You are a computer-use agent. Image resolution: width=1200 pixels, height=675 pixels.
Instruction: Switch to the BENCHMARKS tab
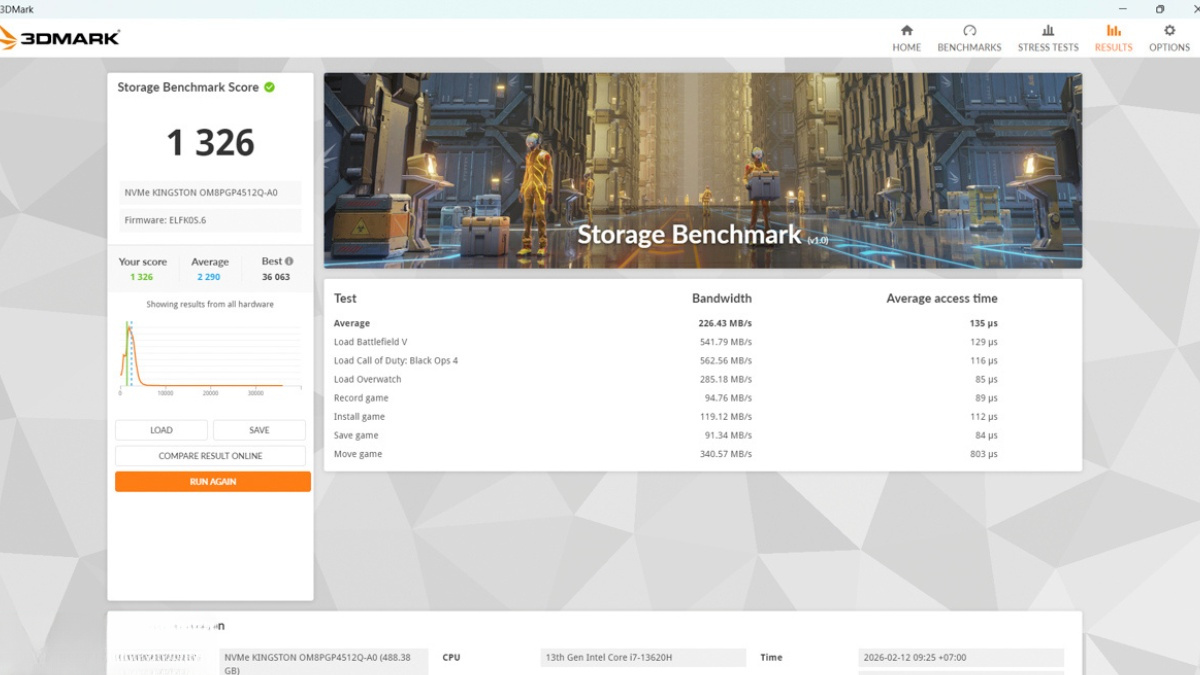pyautogui.click(x=969, y=38)
